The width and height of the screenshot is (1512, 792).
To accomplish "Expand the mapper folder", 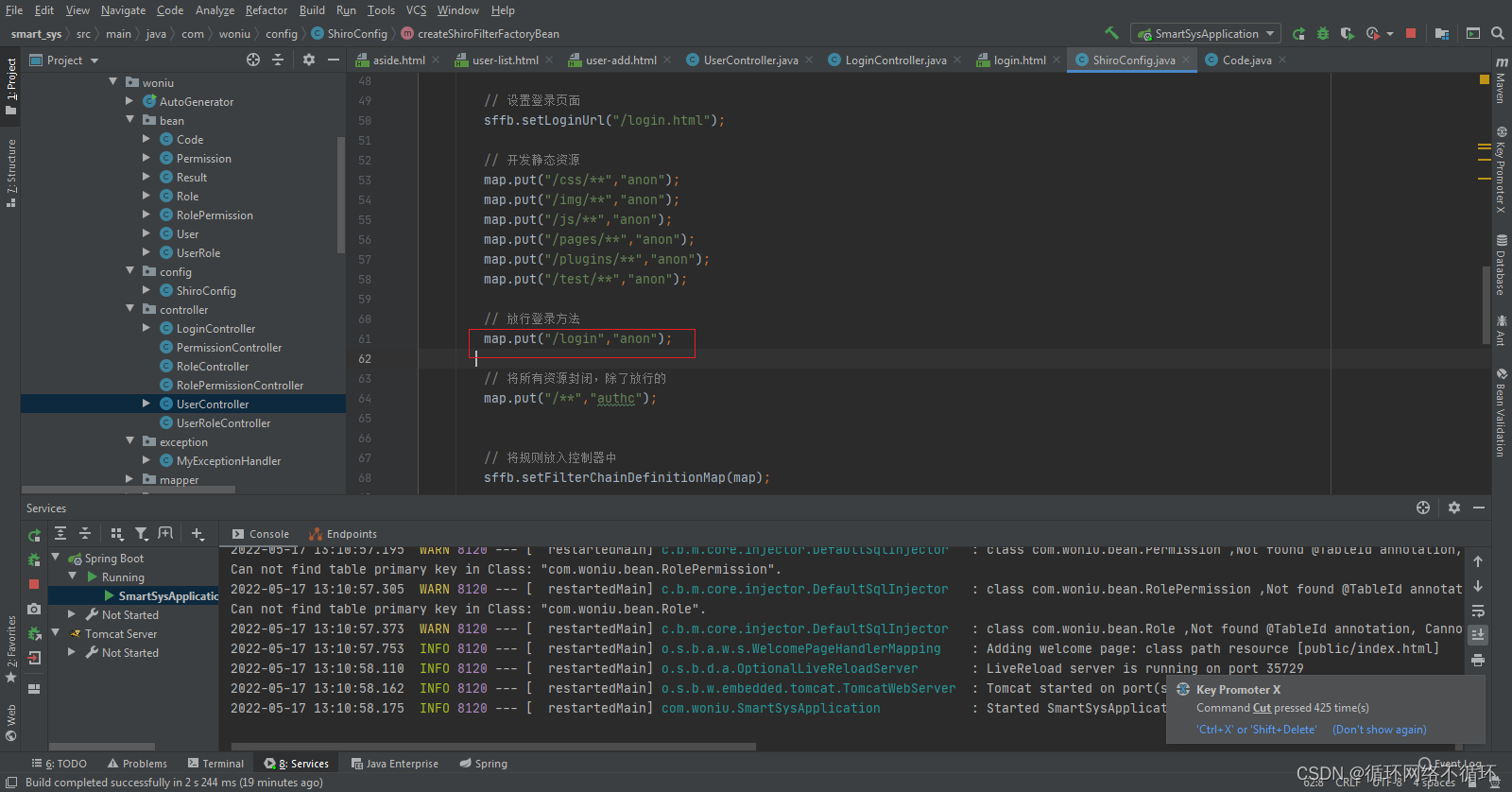I will click(130, 479).
